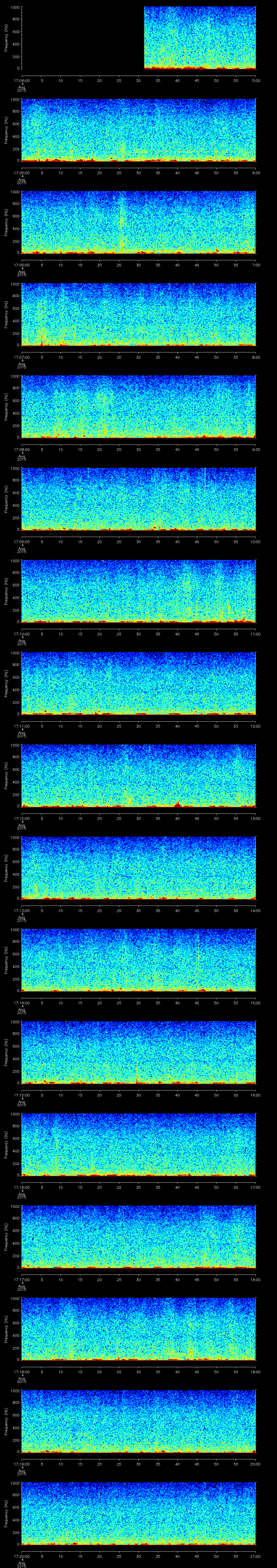Select the spectrogram panel starting at 17:10:00
This screenshot has width=277, height=1568.
pos(139,591)
